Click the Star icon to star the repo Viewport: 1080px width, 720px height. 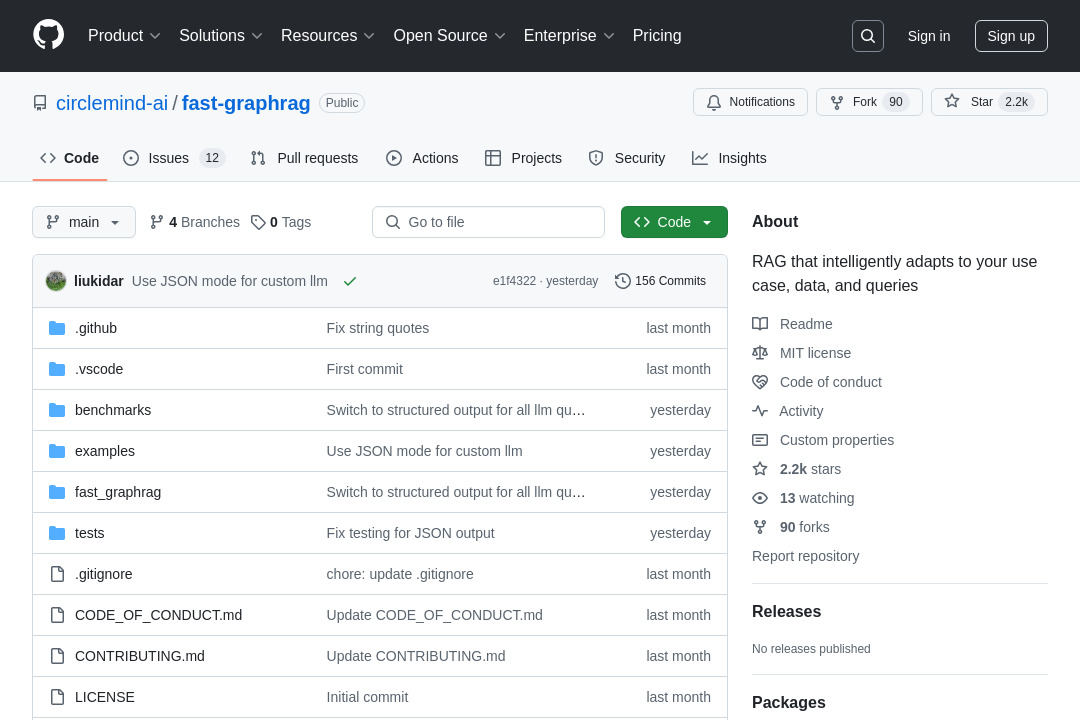click(x=951, y=101)
